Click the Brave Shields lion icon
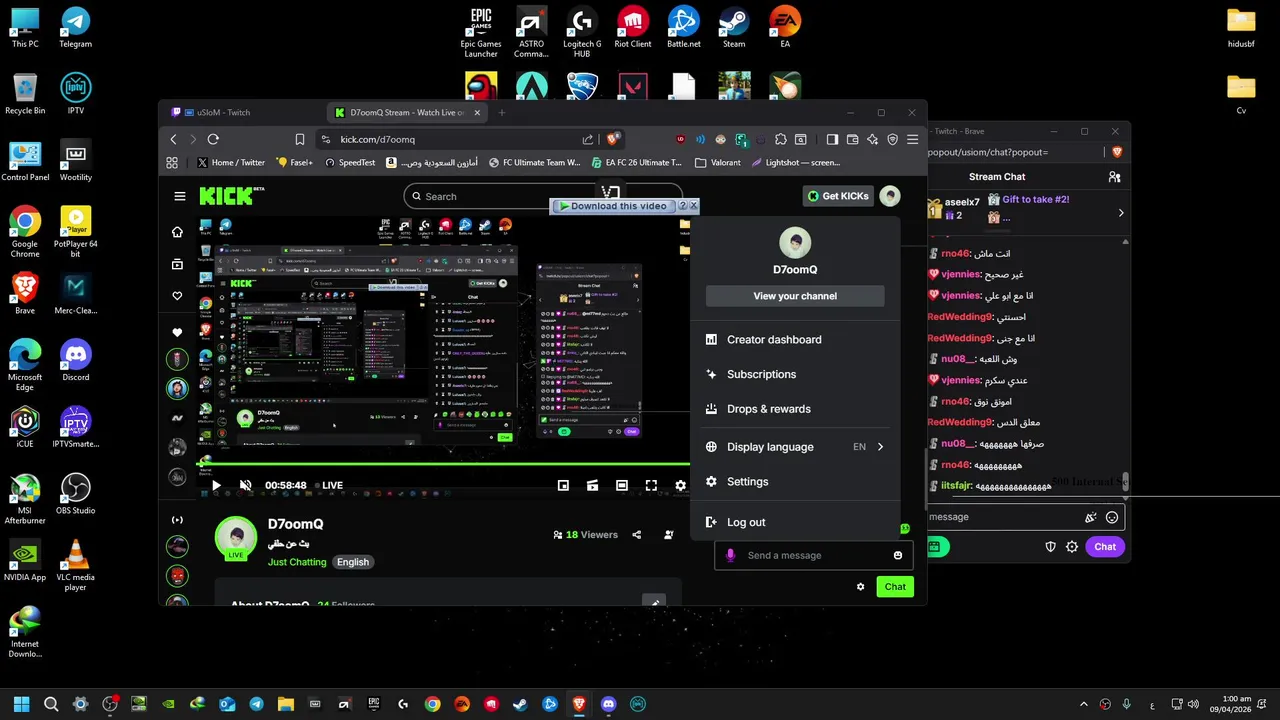Viewport: 1280px width, 720px height. pos(613,139)
